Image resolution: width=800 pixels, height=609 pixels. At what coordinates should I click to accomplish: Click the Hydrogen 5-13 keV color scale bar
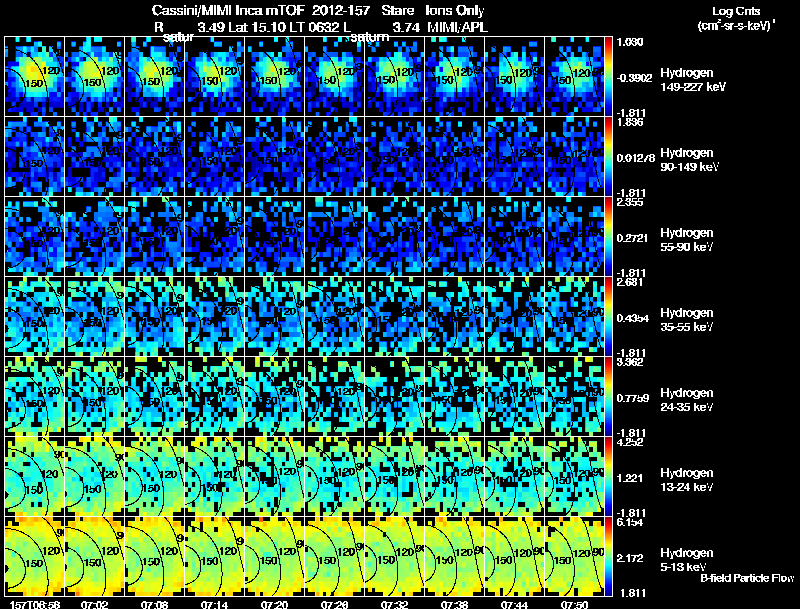pyautogui.click(x=608, y=556)
